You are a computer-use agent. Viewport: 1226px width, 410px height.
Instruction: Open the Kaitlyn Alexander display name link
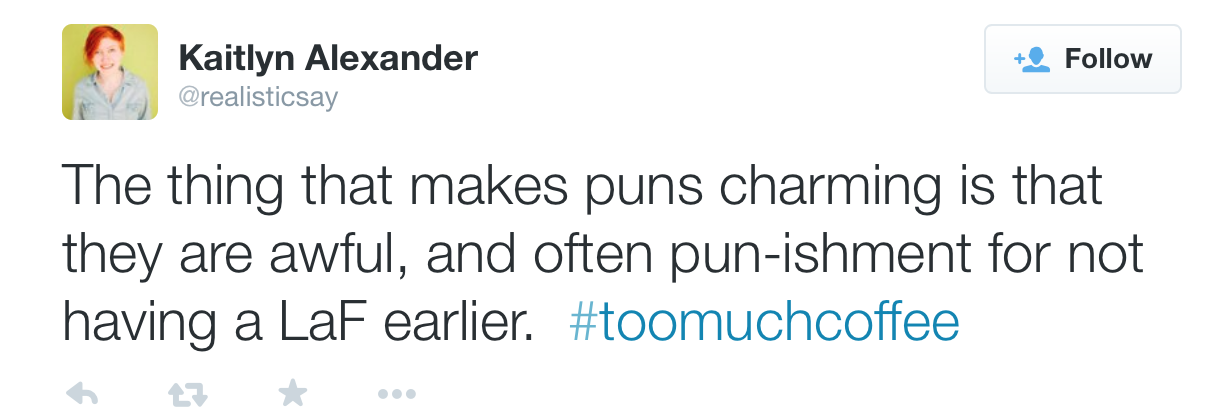(x=328, y=58)
